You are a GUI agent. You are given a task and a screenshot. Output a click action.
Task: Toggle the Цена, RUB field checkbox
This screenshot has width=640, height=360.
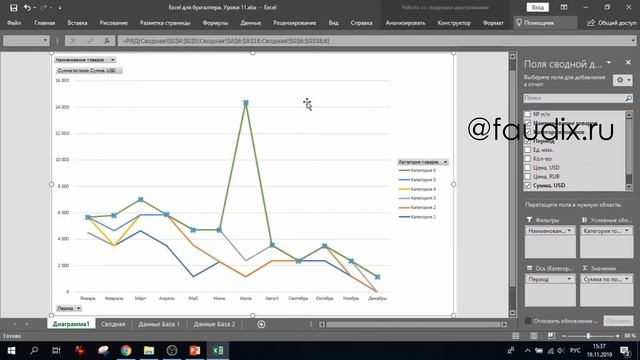click(x=528, y=176)
